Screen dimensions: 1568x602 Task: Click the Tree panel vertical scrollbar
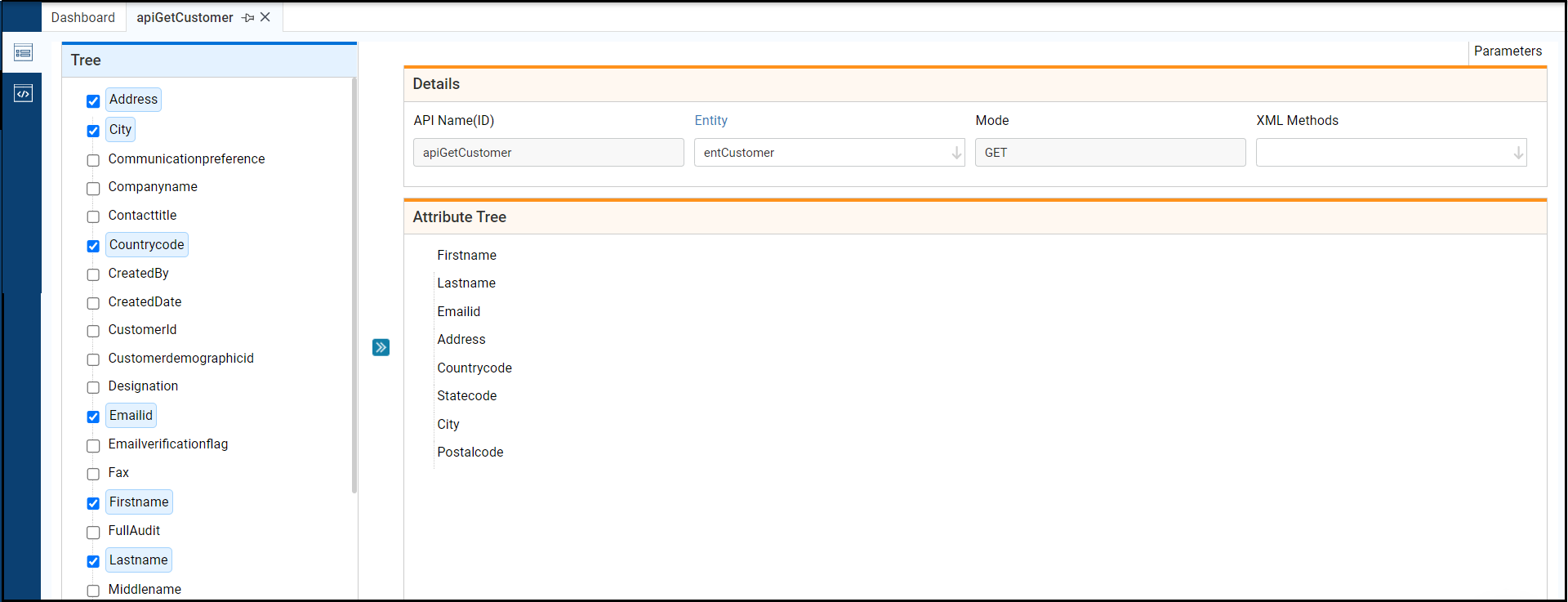tap(354, 286)
